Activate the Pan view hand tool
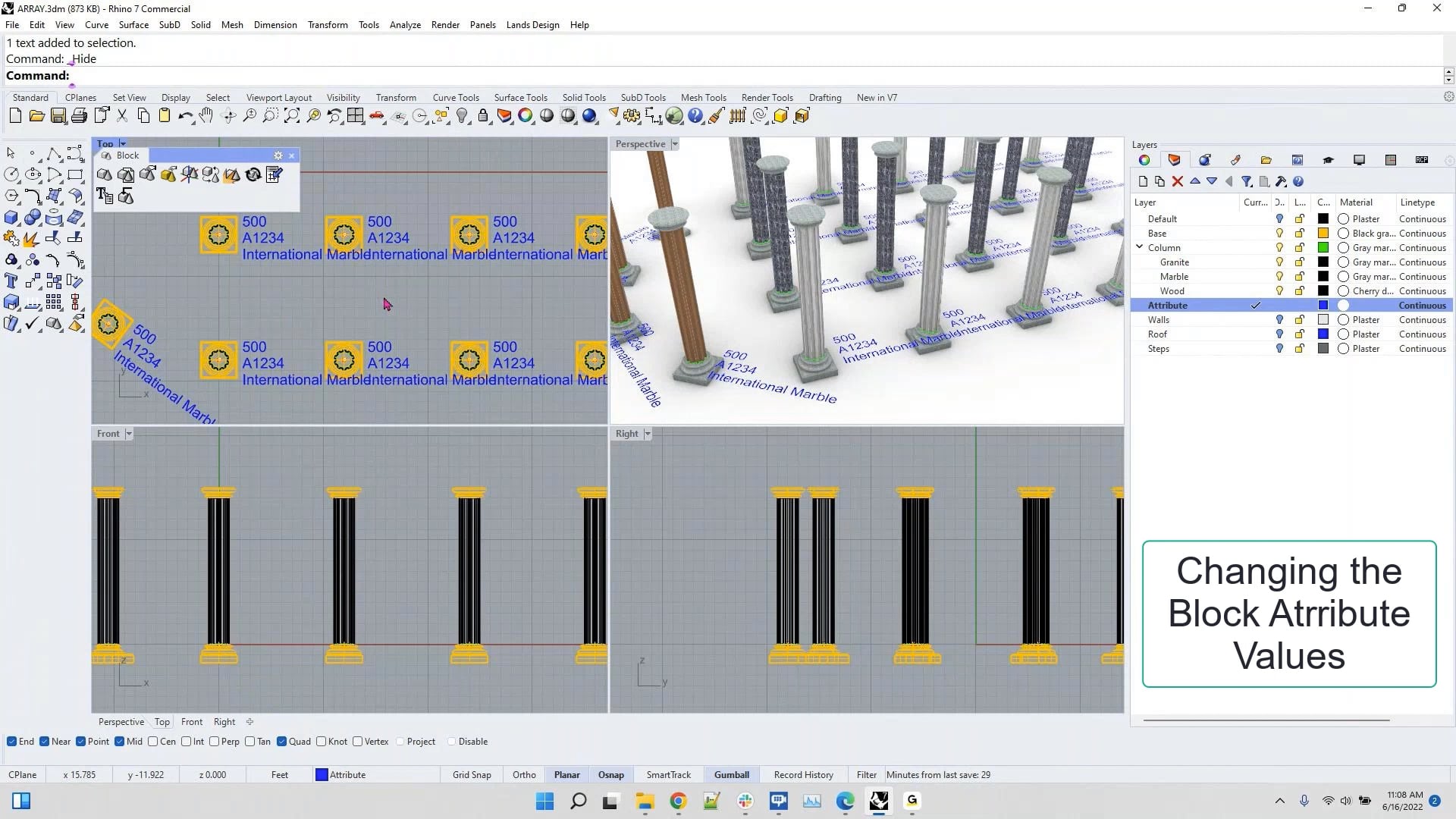 pyautogui.click(x=206, y=116)
